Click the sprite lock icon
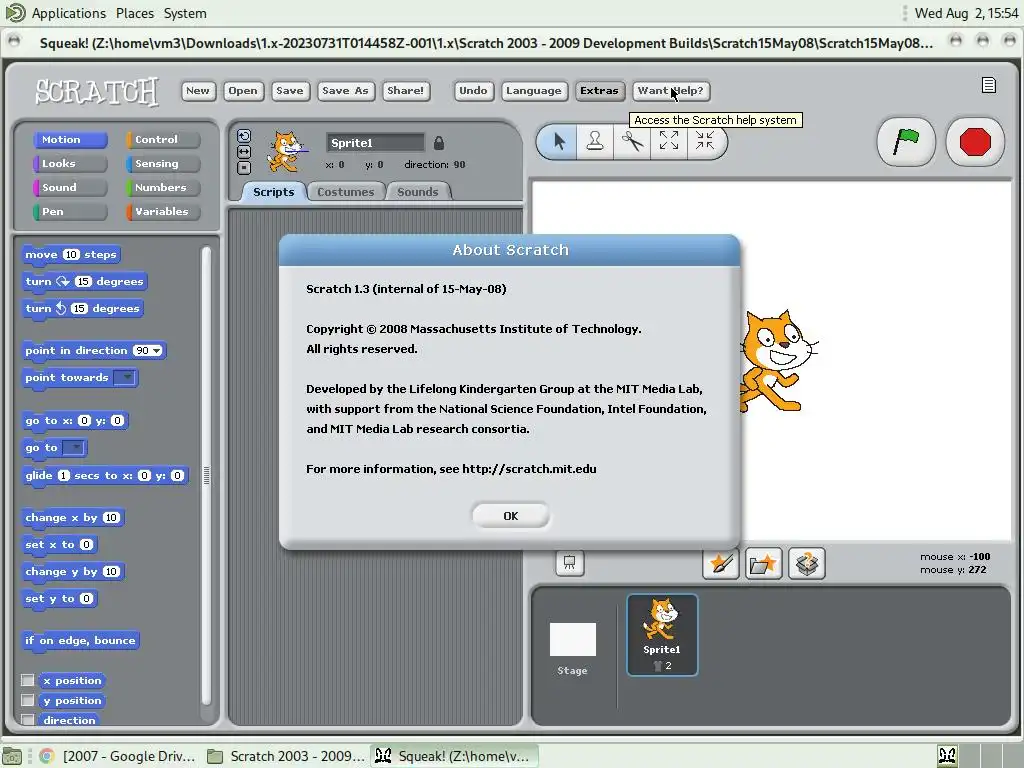The height and width of the screenshot is (768, 1024). click(x=439, y=142)
